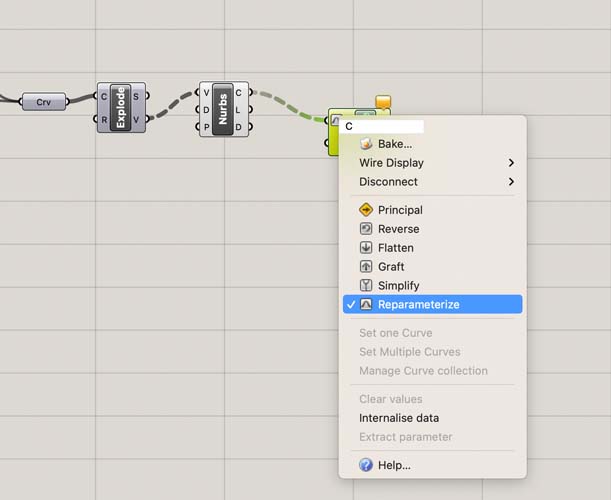Click the Simplify funnel icon
The height and width of the screenshot is (500, 611).
click(x=366, y=285)
